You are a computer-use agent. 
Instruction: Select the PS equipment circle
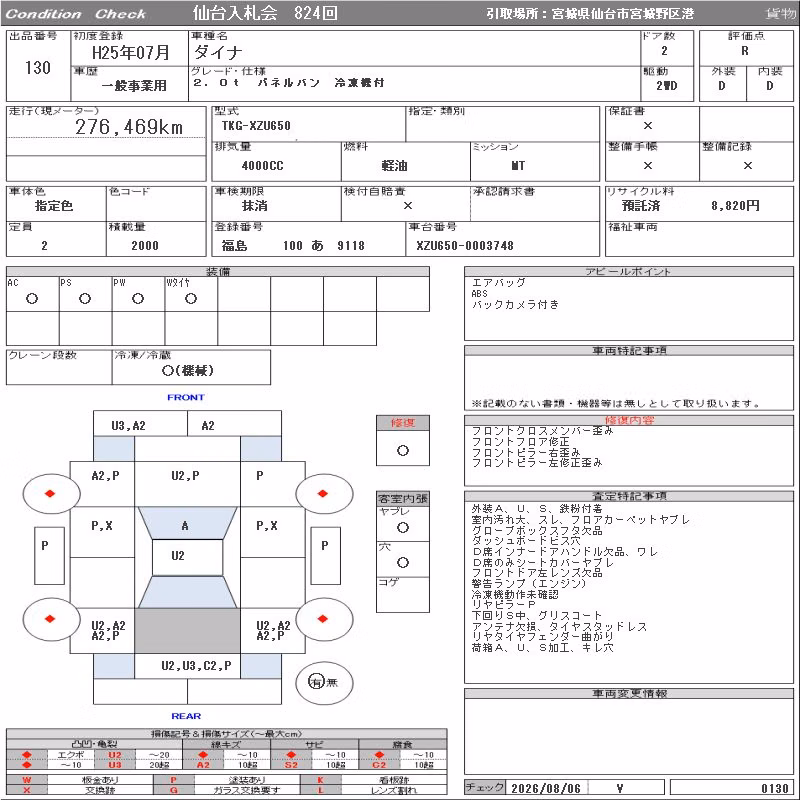85,299
